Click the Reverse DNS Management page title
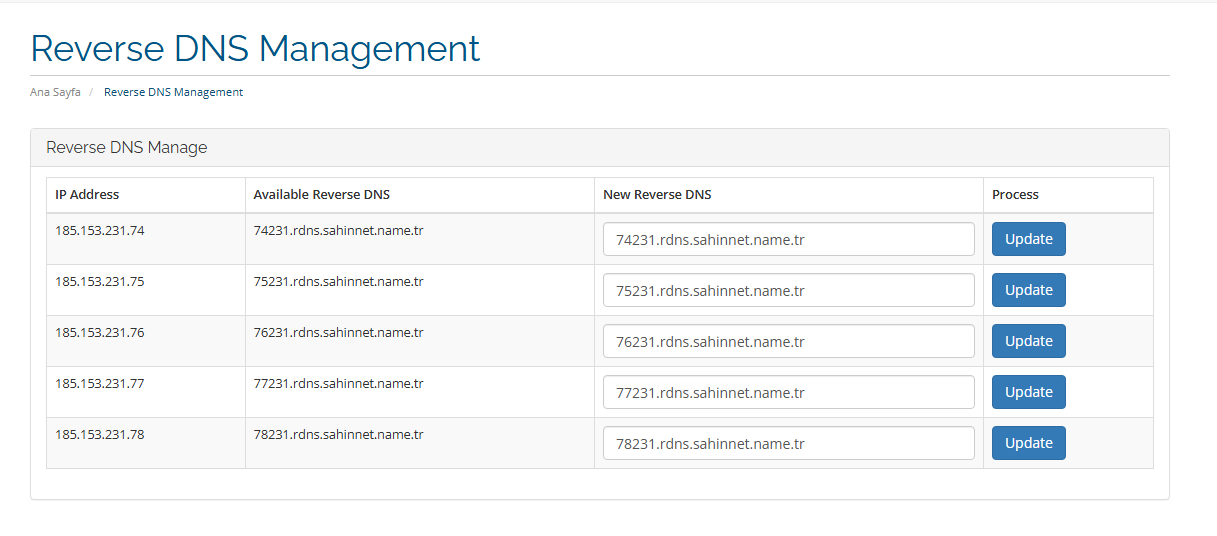Viewport: 1217px width, 536px height. coord(255,48)
